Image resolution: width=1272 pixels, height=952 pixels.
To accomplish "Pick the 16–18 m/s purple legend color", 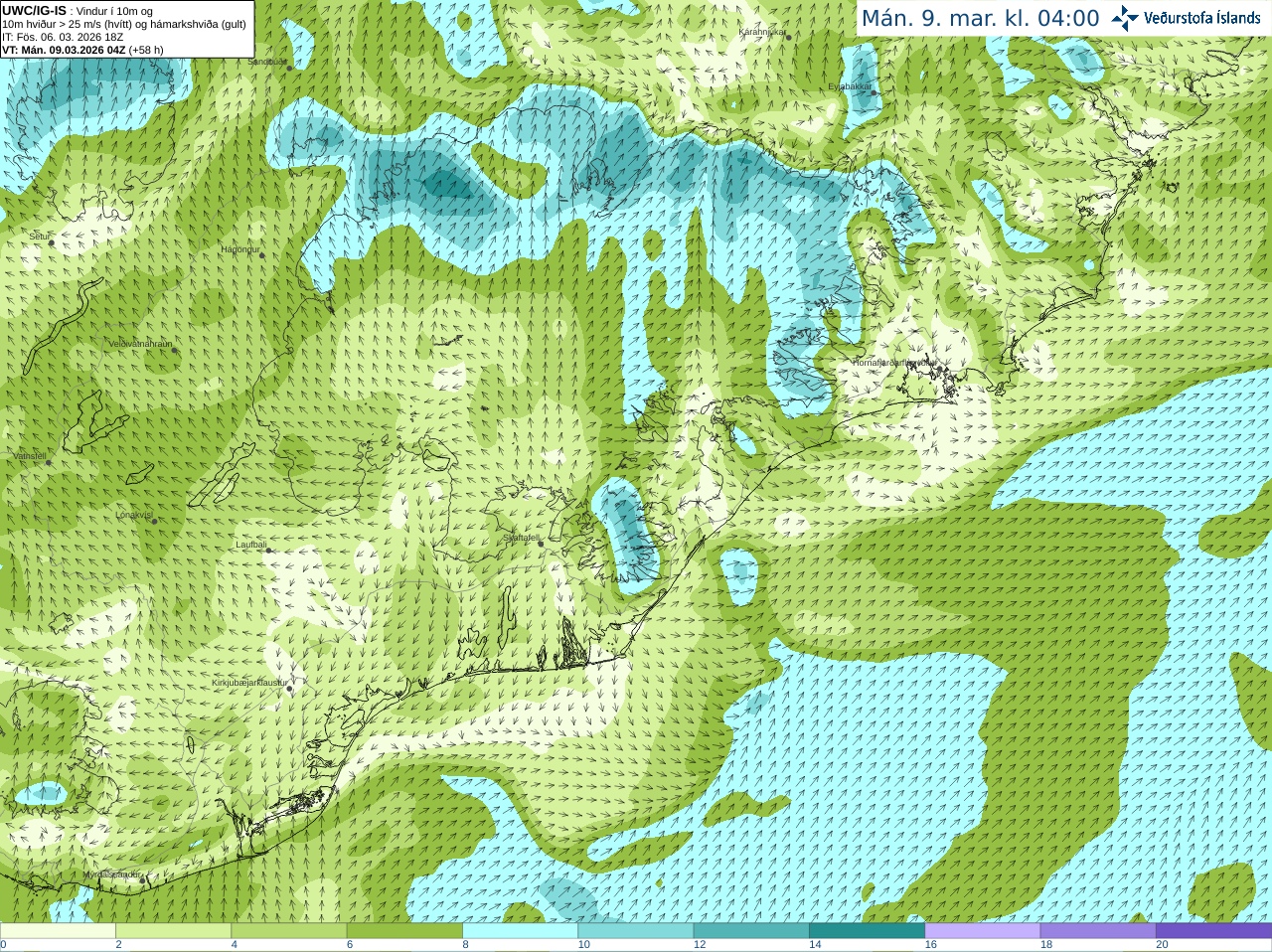I will (x=982, y=931).
